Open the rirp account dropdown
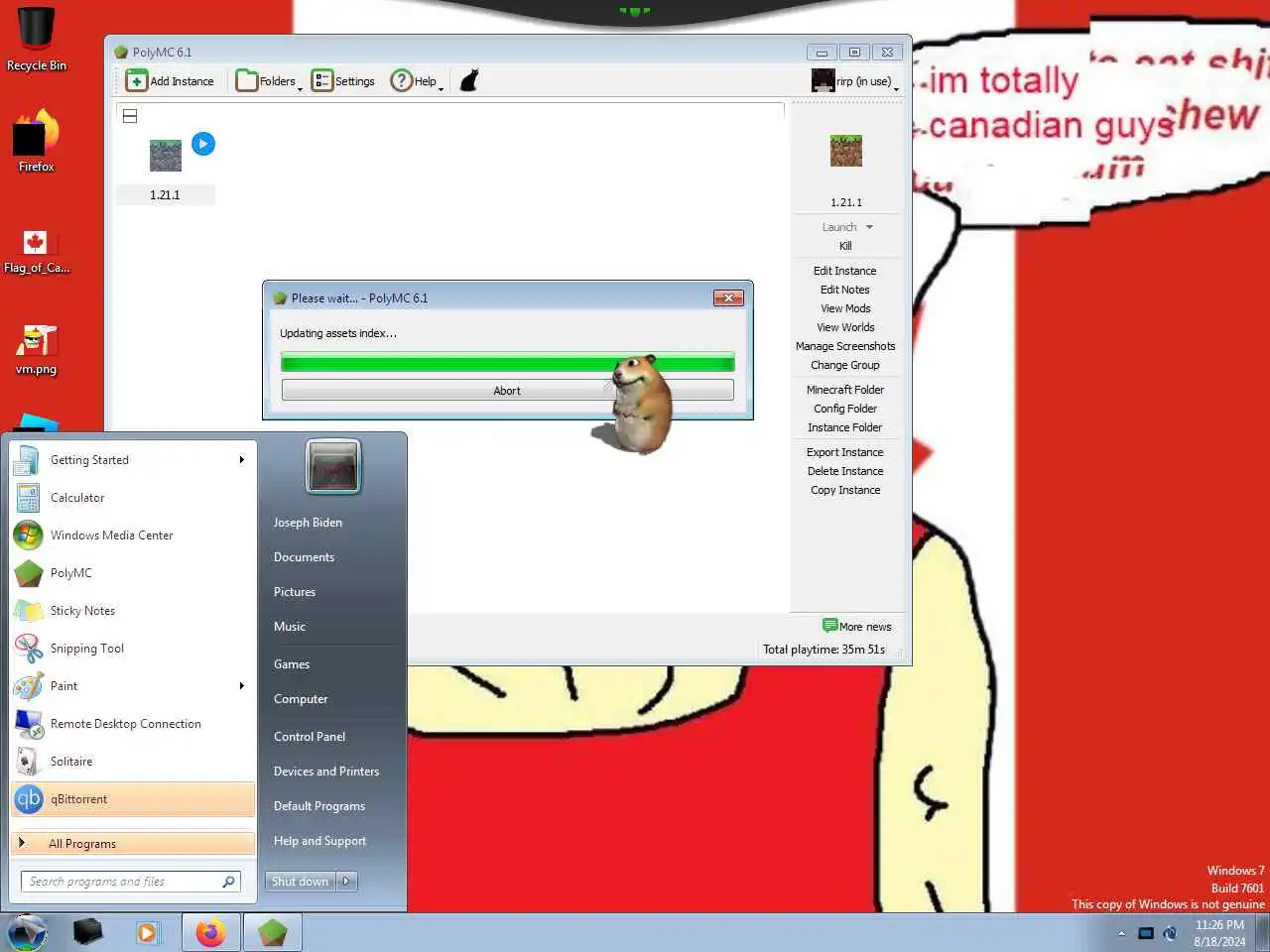 [855, 81]
